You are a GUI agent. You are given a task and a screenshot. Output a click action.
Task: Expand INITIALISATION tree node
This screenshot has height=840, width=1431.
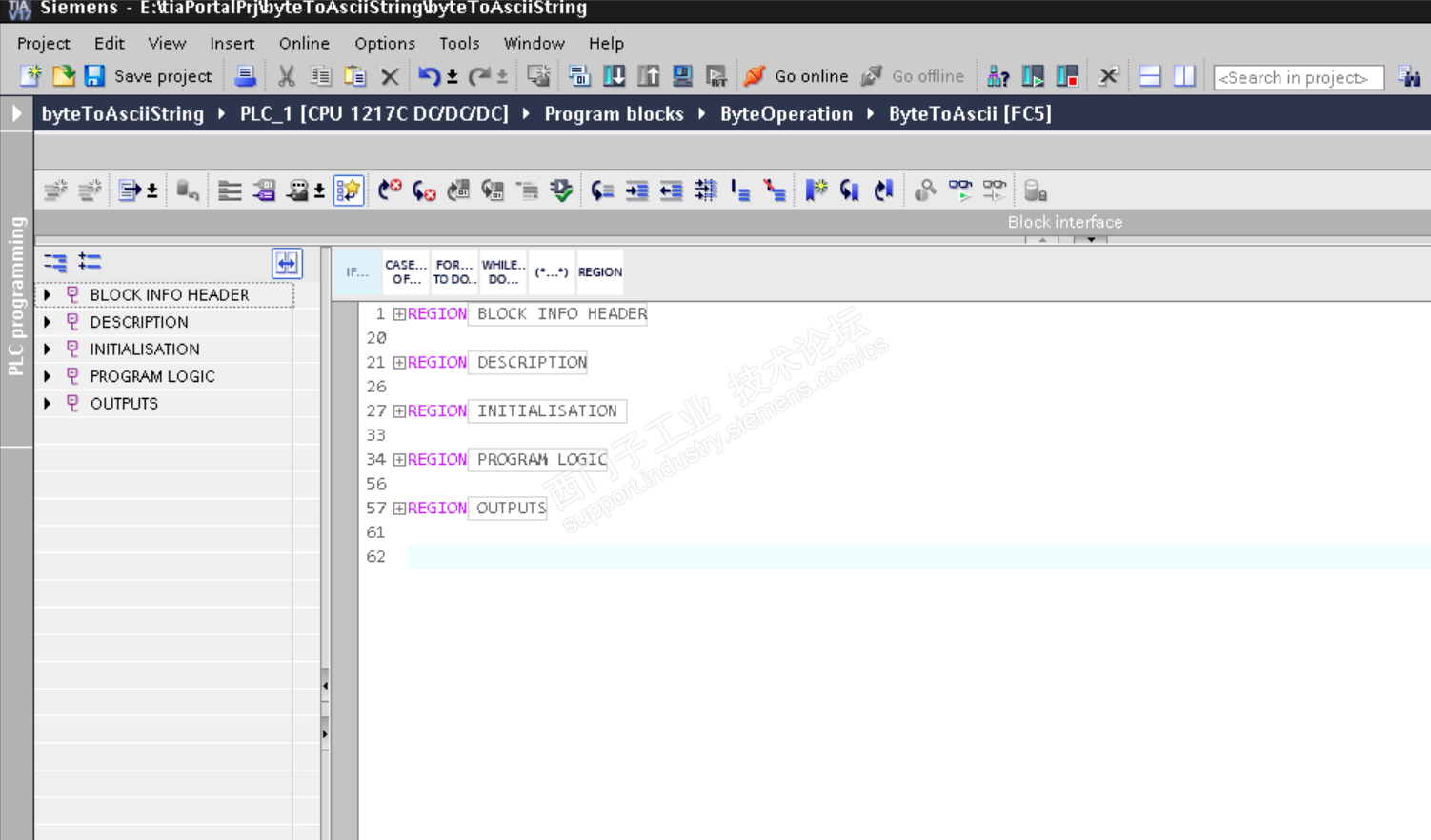coord(47,350)
